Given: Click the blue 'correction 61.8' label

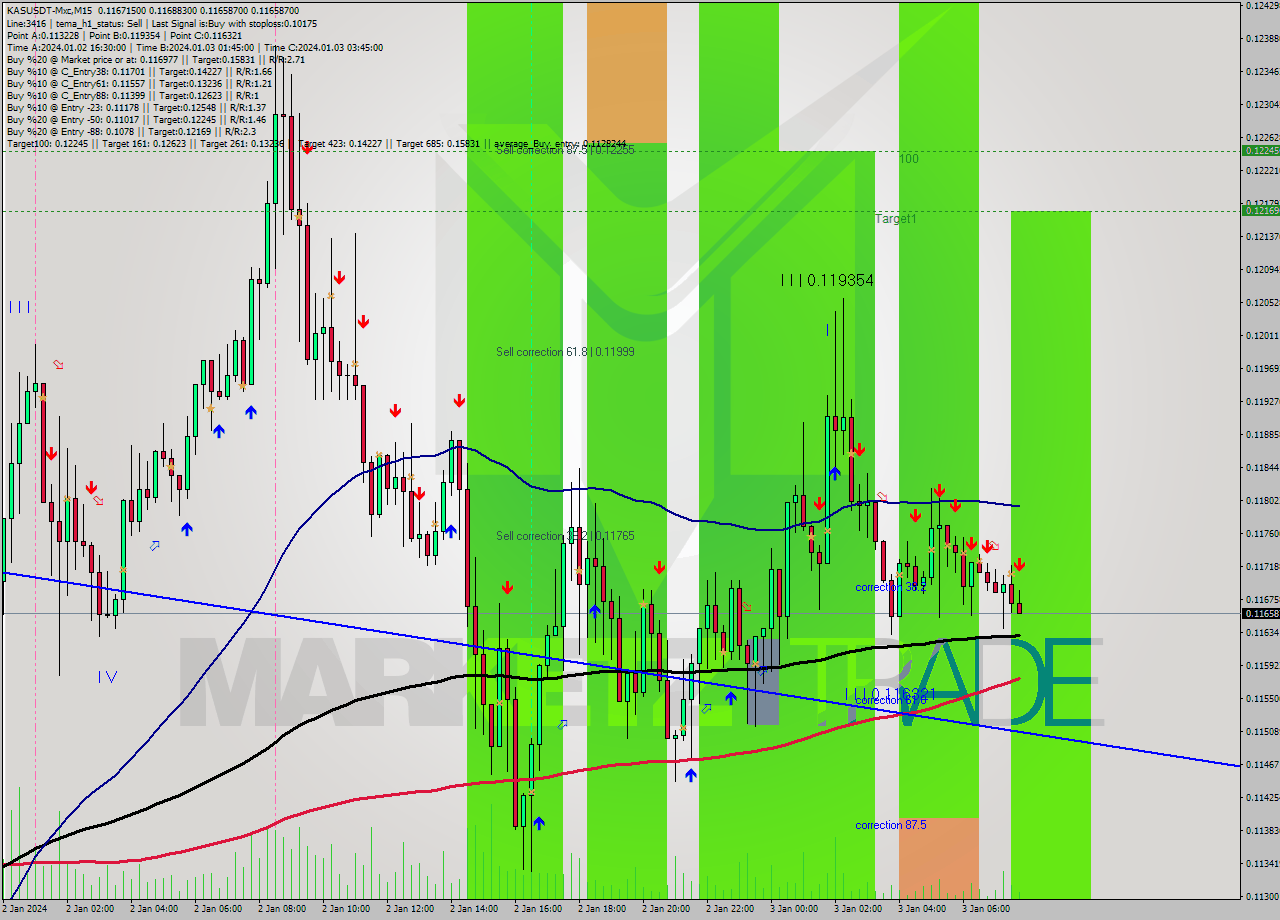Looking at the screenshot, I should click(890, 700).
